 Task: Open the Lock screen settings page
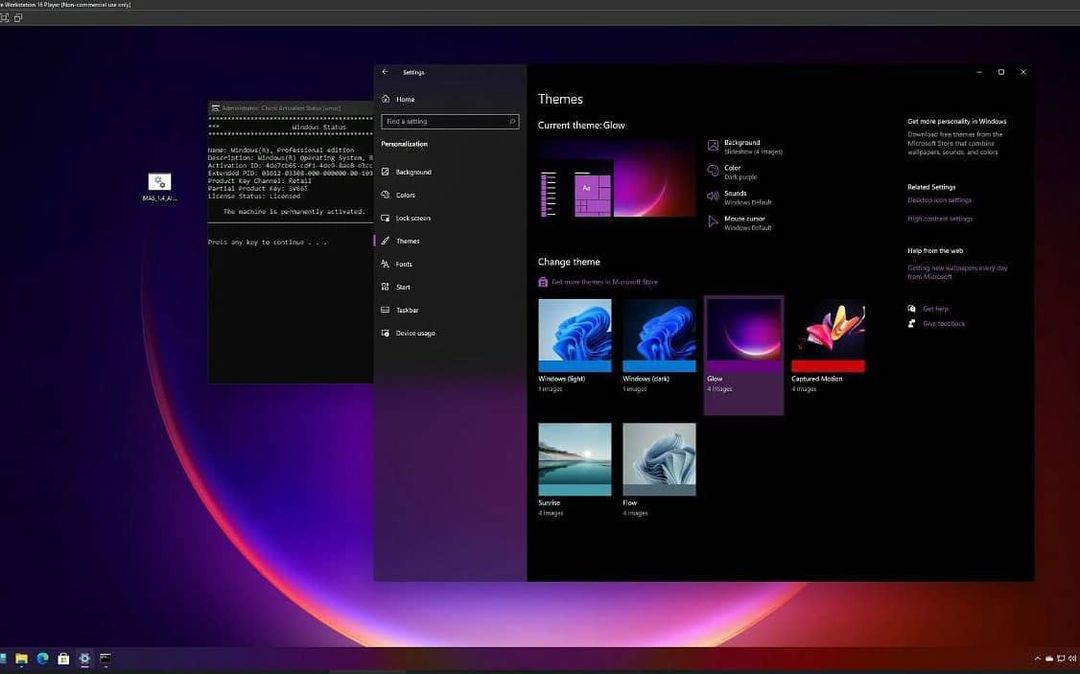click(x=413, y=218)
